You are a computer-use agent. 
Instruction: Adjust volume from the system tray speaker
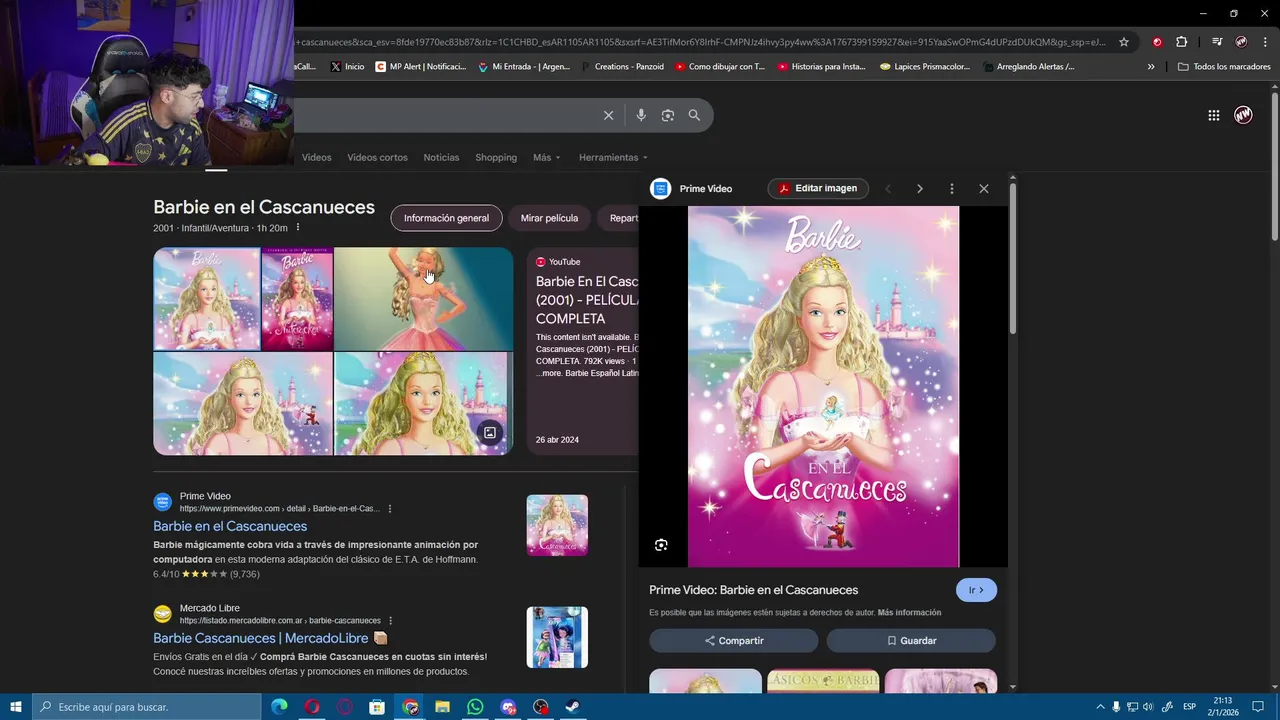(1148, 707)
